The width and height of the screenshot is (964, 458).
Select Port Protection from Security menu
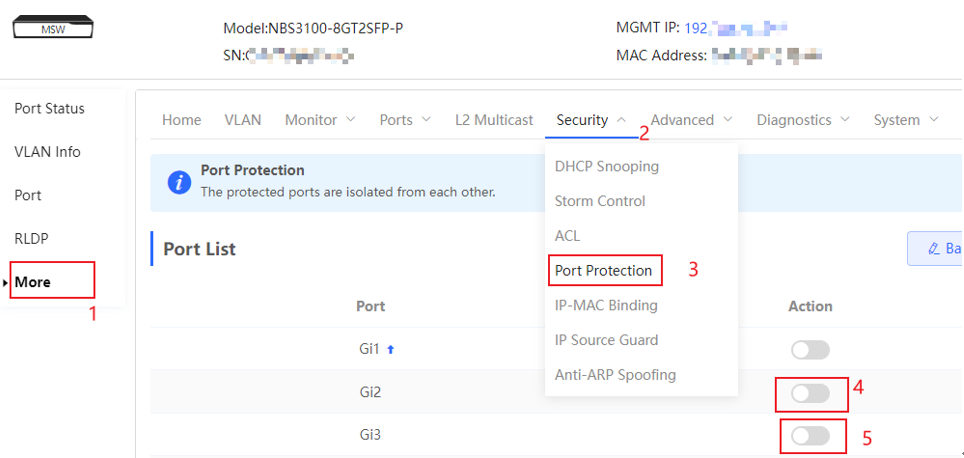coord(603,270)
